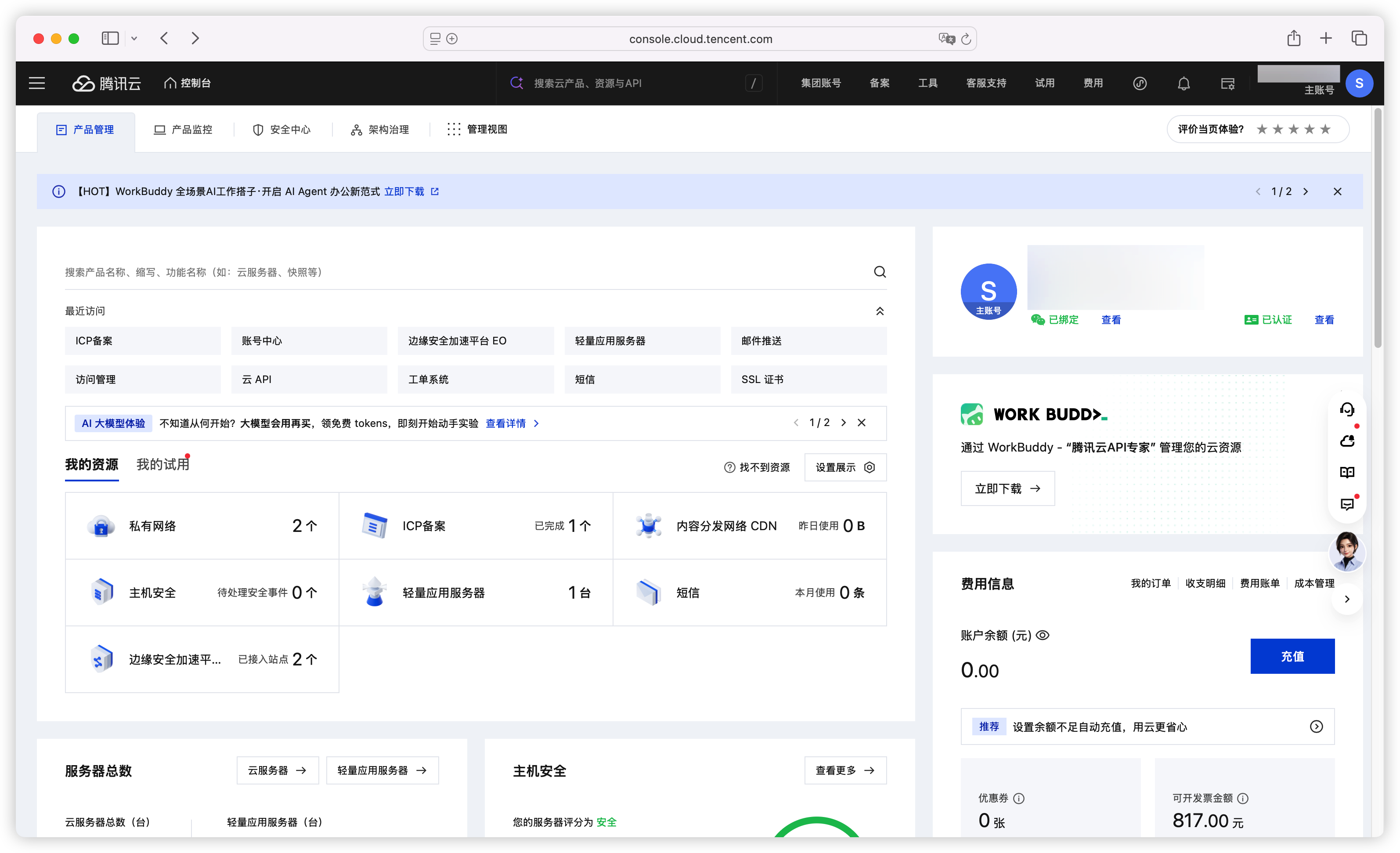1400x853 pixels.
Task: Switch to 我的试用 tab
Action: point(162,464)
